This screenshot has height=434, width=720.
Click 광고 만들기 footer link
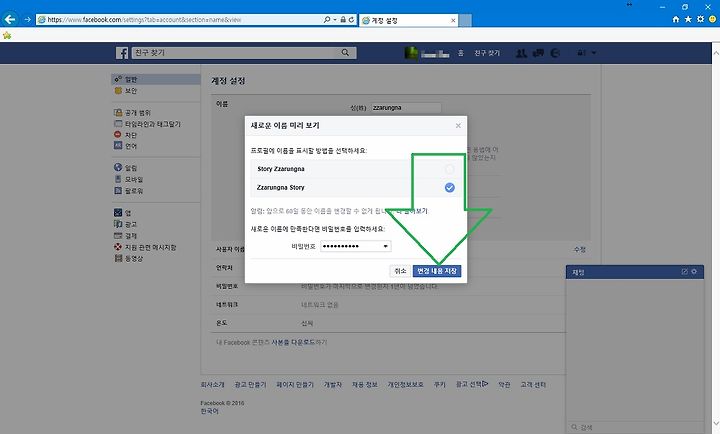coord(250,384)
